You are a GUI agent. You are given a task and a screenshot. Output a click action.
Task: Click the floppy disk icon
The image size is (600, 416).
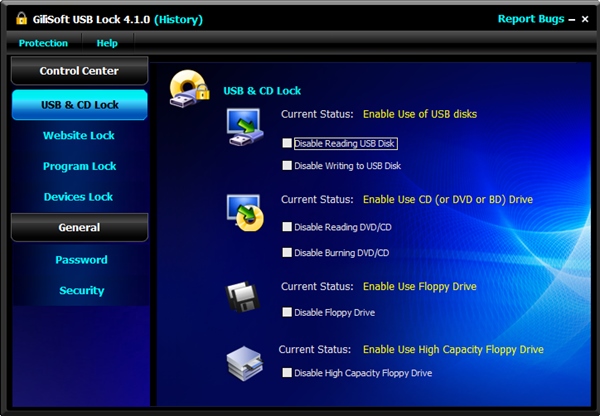pos(242,296)
